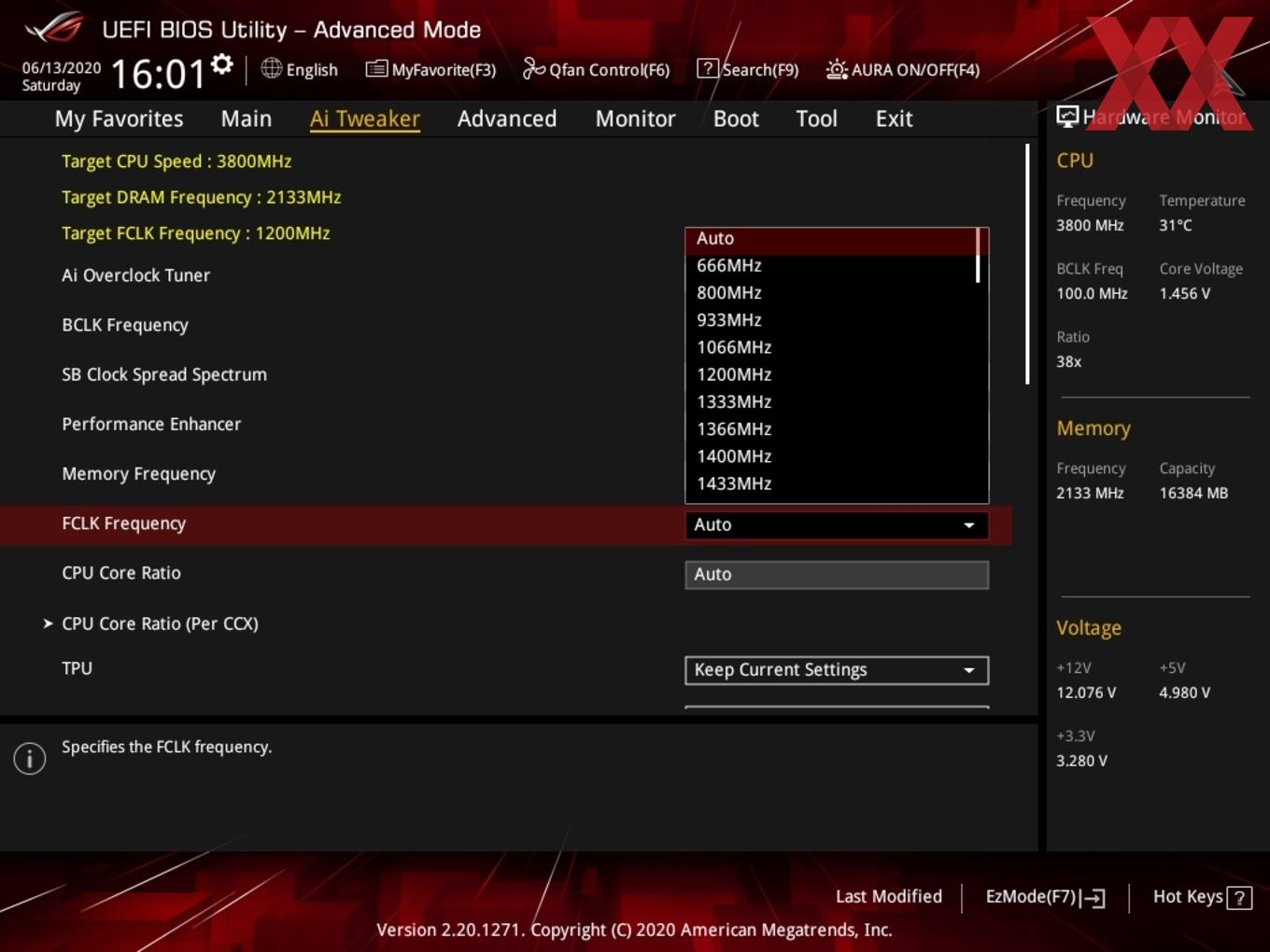Click the 16:01 clock display
1270x952 pixels.
pyautogui.click(x=158, y=75)
